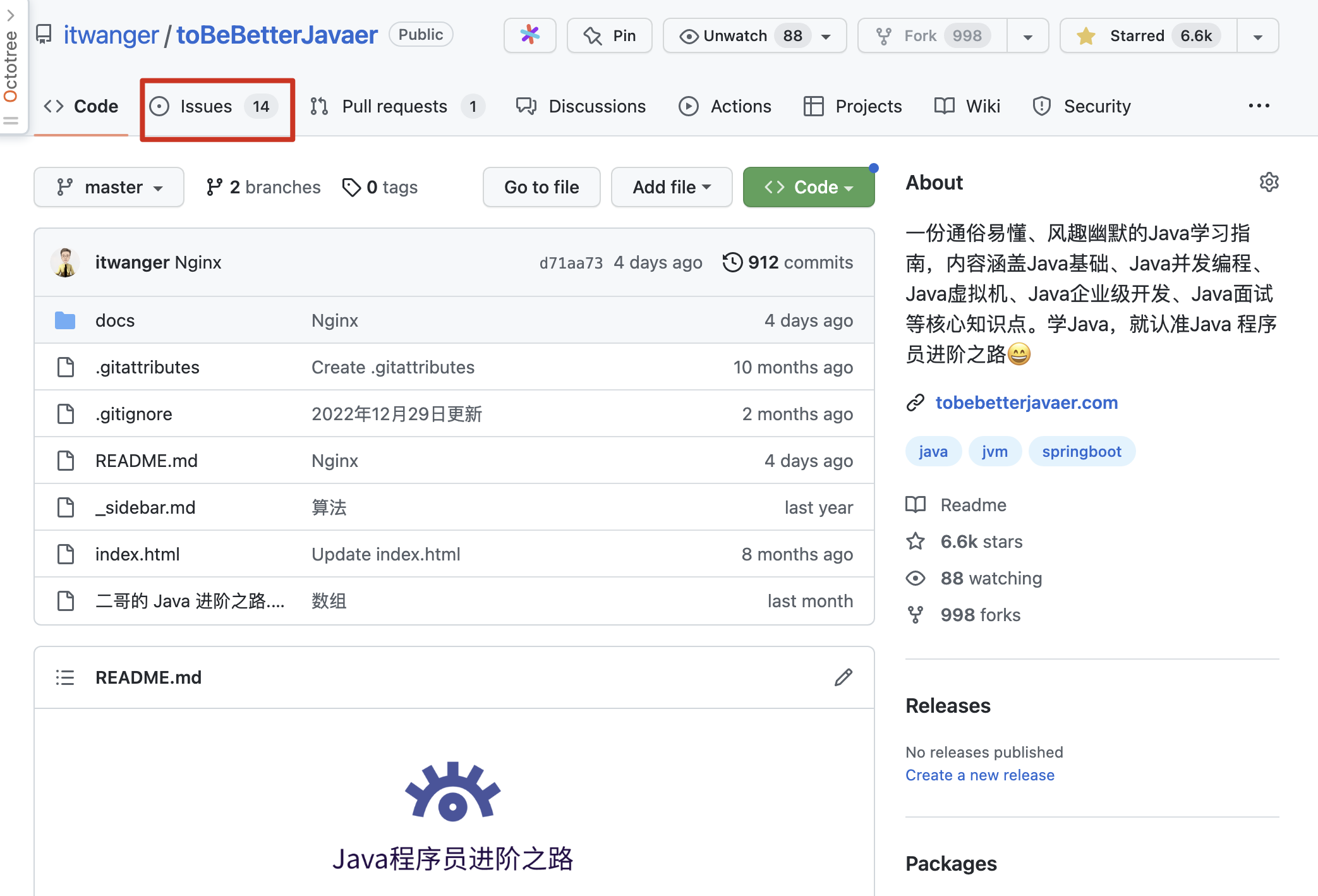Open the Create .gitattributes commit message
This screenshot has width=1318, height=896.
pos(393,367)
